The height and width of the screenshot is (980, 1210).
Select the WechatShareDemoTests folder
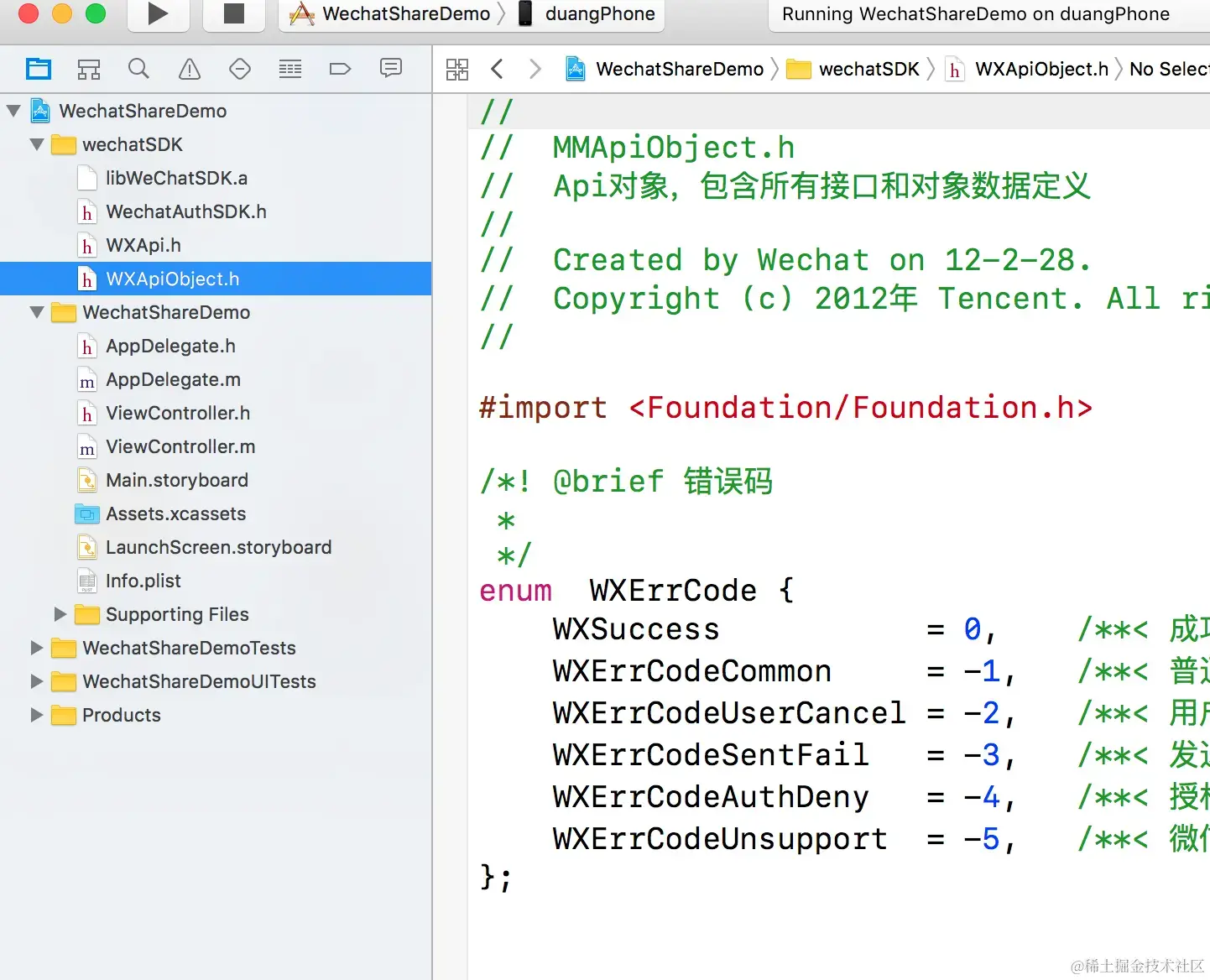[x=216, y=648]
